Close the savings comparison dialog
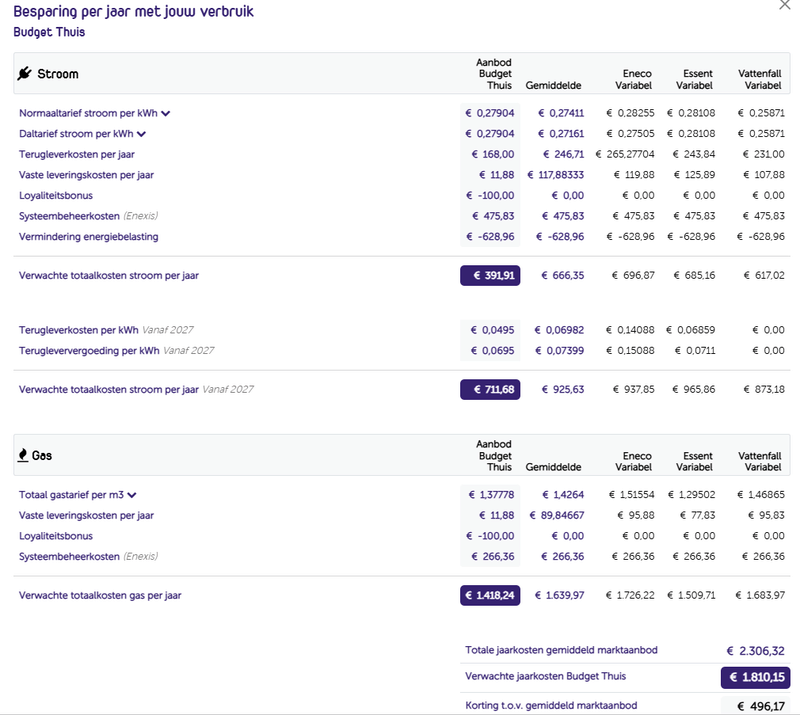Screen dimensions: 800x715 [784, 5]
